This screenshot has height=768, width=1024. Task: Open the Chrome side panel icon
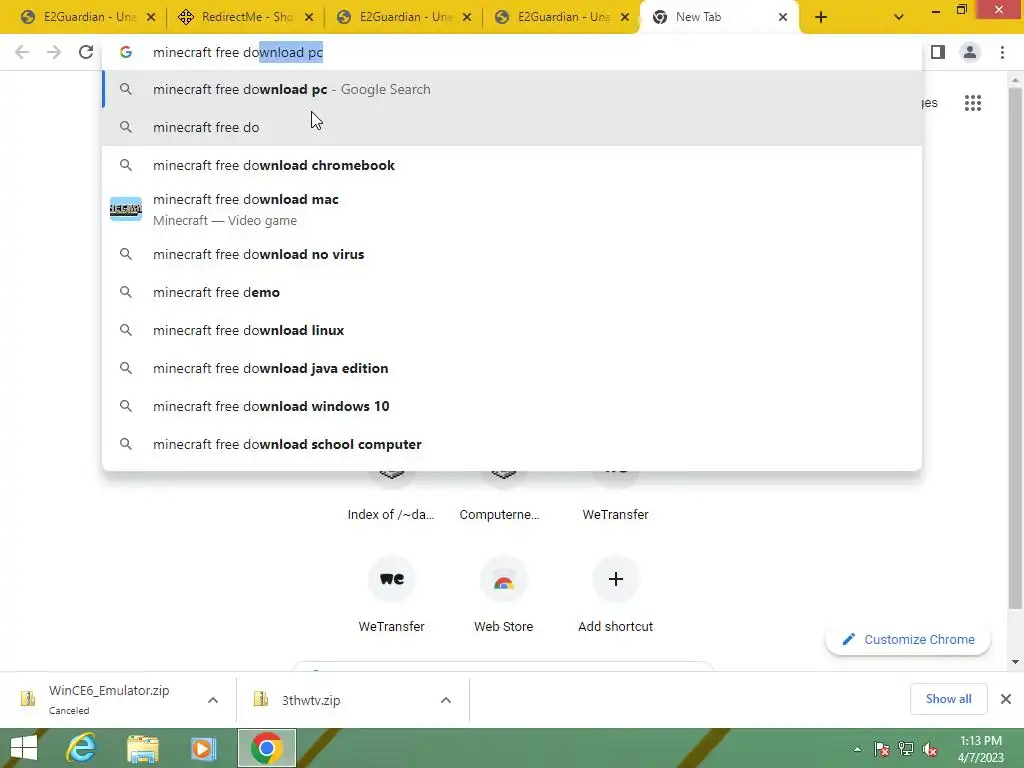pyautogui.click(x=938, y=52)
